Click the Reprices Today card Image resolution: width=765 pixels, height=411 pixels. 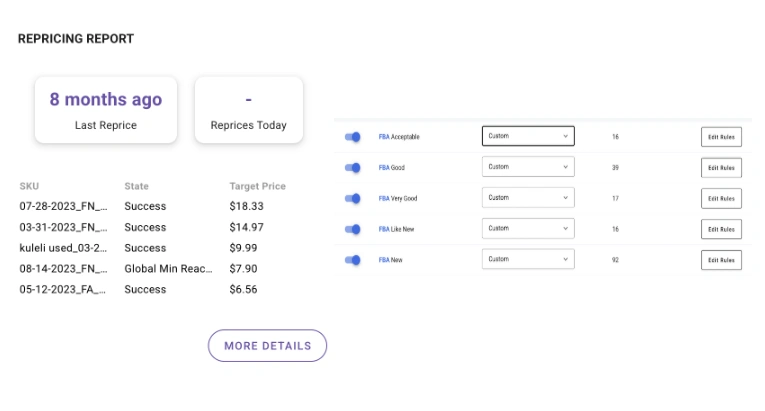[x=249, y=110]
